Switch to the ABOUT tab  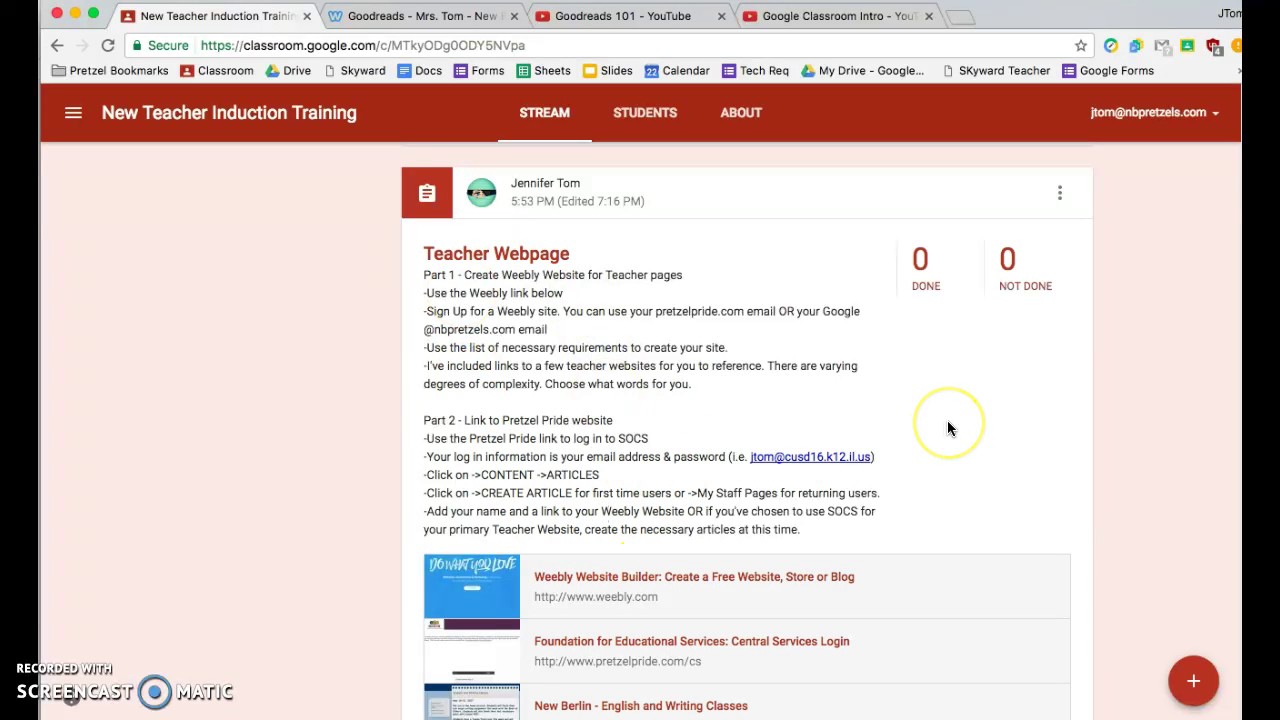pyautogui.click(x=741, y=113)
